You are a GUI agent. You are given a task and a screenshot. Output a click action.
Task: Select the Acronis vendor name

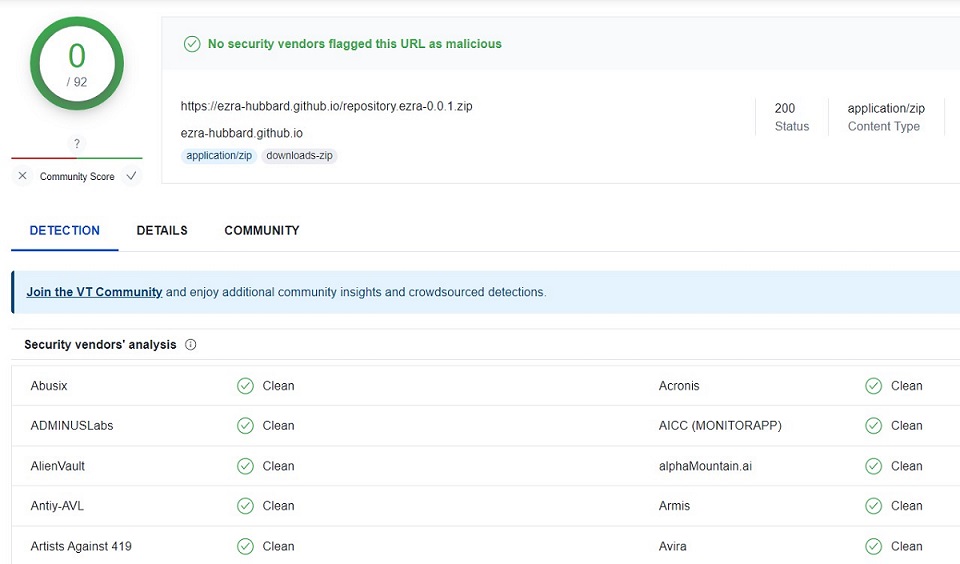pos(679,386)
